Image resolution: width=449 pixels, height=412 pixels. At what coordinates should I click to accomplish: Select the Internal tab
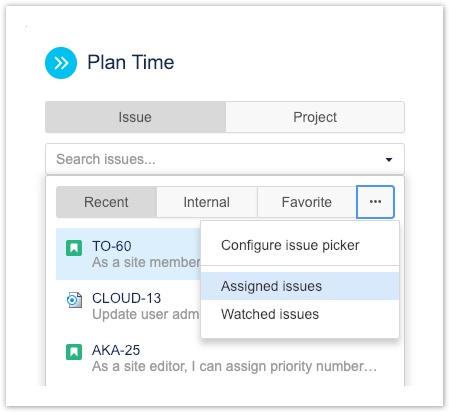coord(207,202)
